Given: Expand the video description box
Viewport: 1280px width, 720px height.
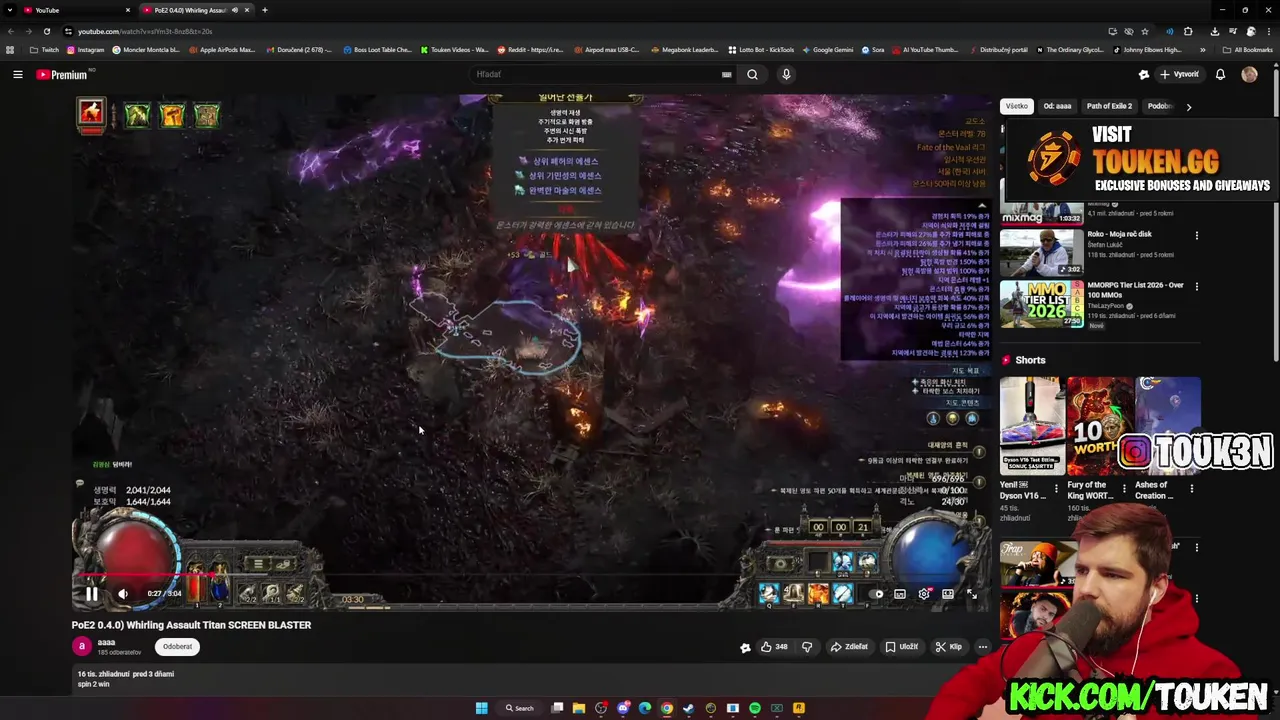Looking at the screenshot, I should pos(531,679).
